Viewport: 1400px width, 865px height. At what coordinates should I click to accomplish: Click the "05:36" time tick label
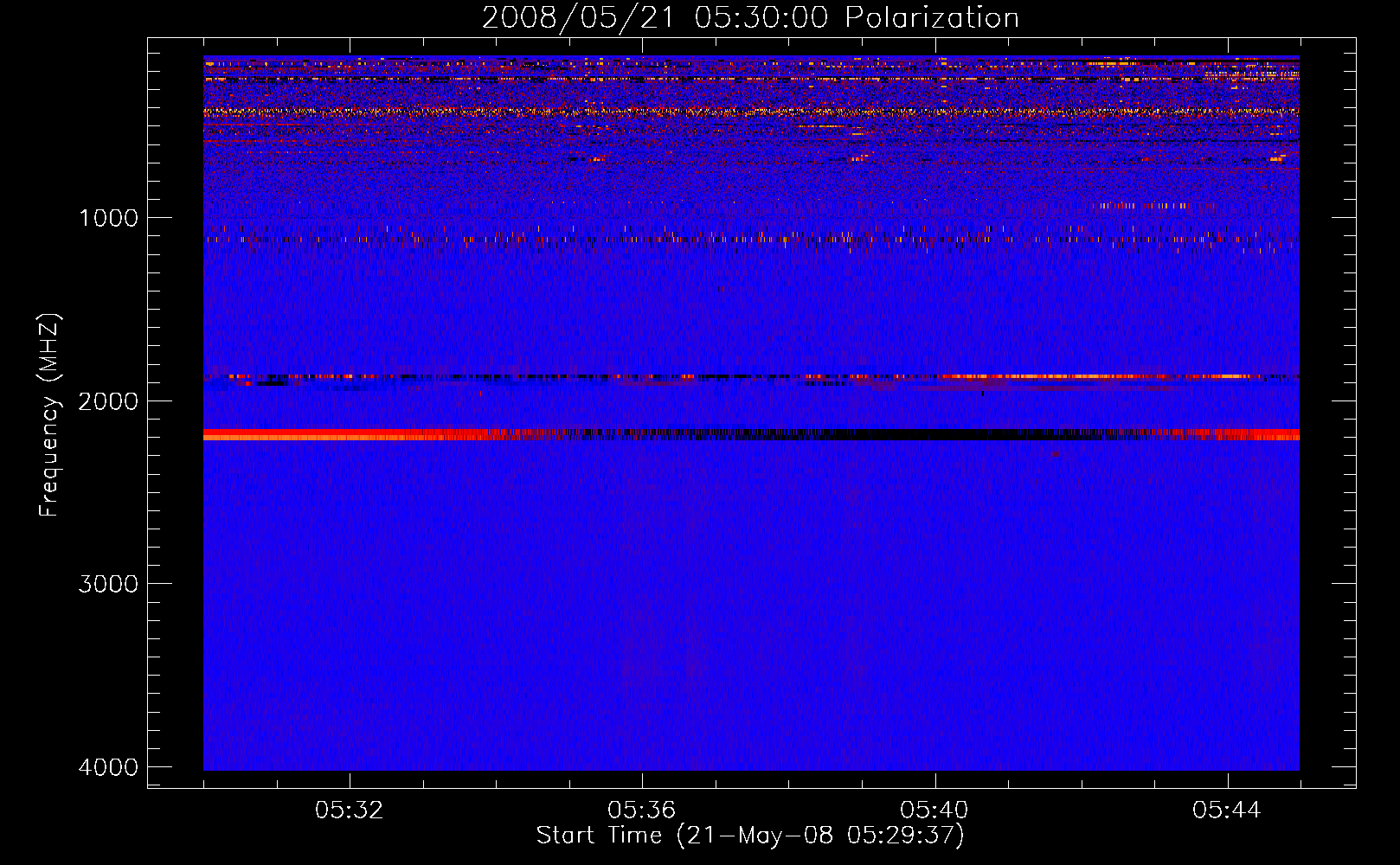[x=642, y=810]
